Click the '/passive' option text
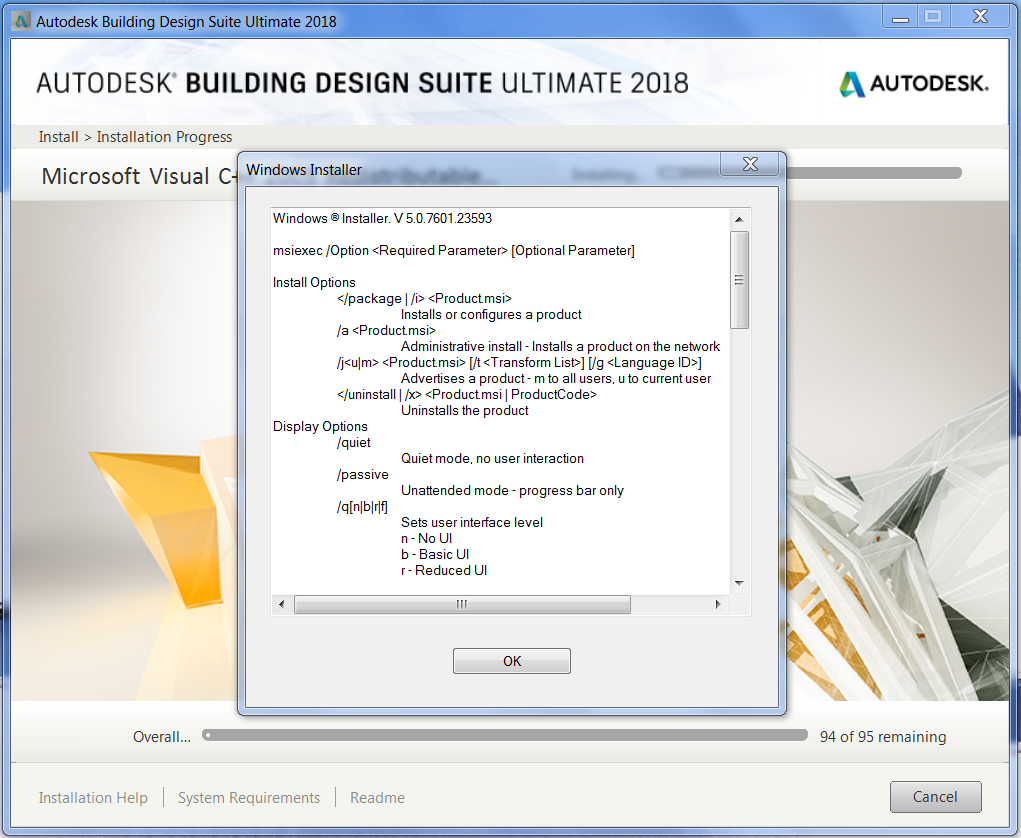The image size is (1021, 838). (x=363, y=474)
